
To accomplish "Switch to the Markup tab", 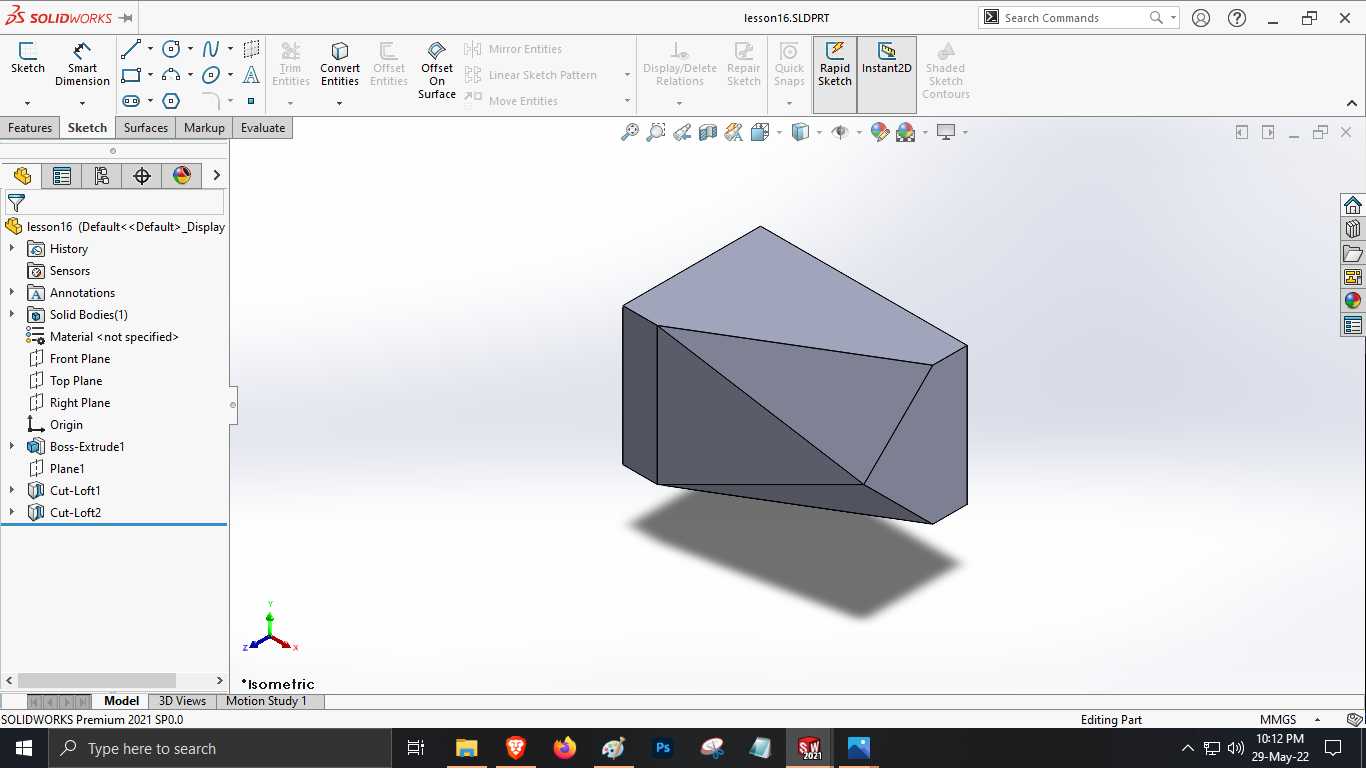I will (204, 128).
